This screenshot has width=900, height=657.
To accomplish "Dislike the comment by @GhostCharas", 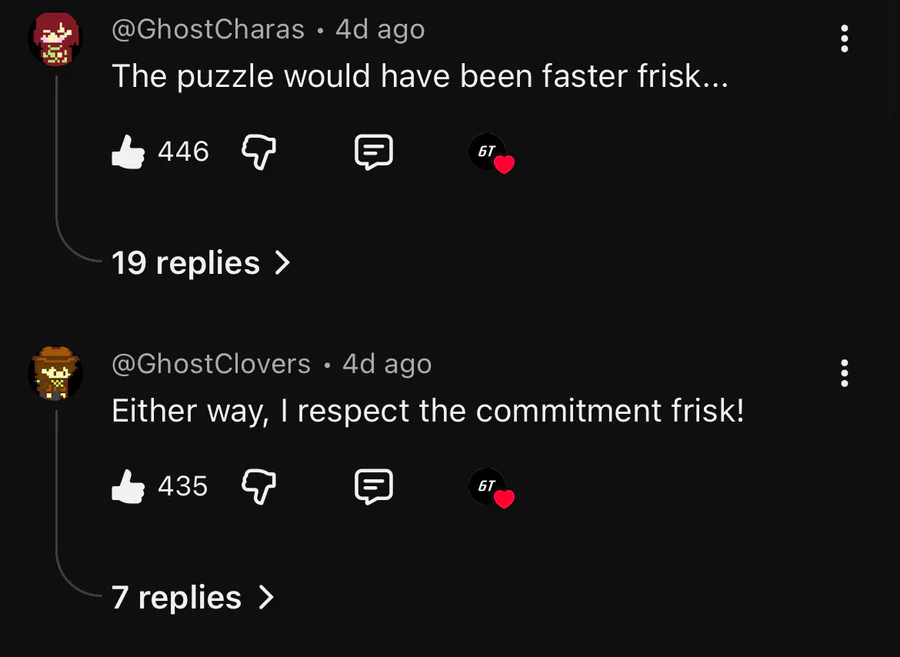I will click(259, 153).
